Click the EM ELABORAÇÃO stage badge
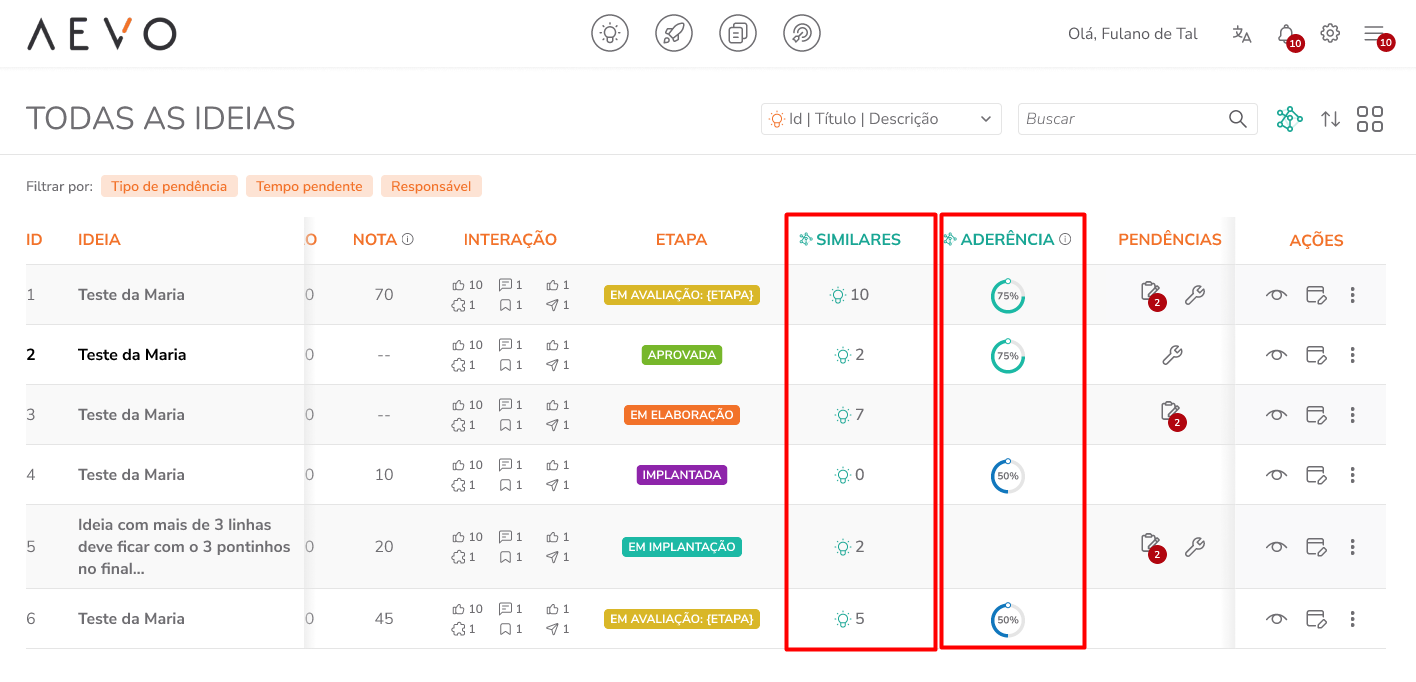The width and height of the screenshot is (1416, 682). [682, 415]
